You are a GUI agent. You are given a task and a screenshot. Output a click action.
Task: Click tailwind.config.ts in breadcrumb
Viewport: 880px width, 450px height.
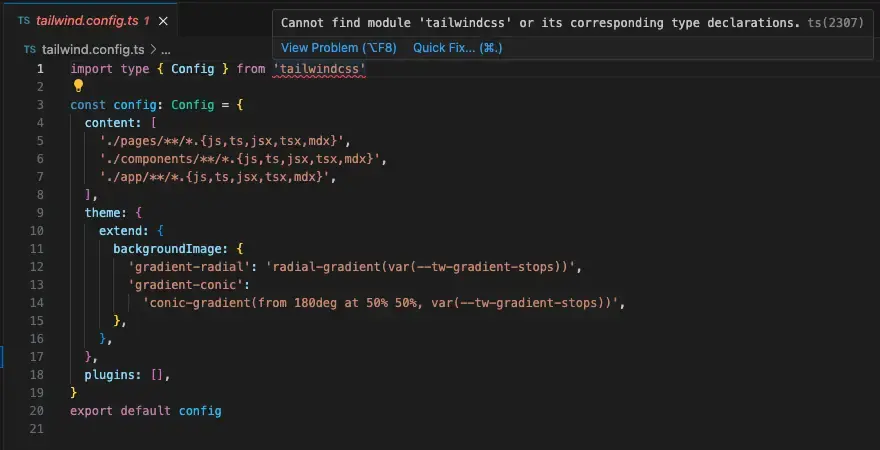tap(93, 50)
